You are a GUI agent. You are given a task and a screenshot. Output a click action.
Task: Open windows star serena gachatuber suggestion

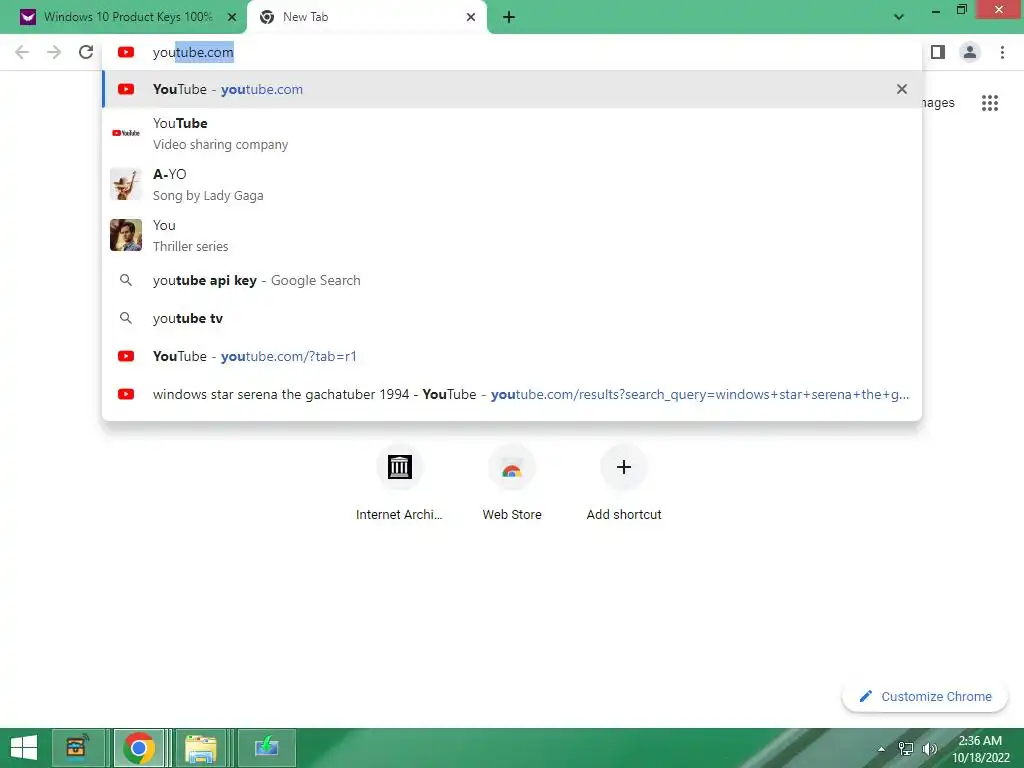click(512, 394)
